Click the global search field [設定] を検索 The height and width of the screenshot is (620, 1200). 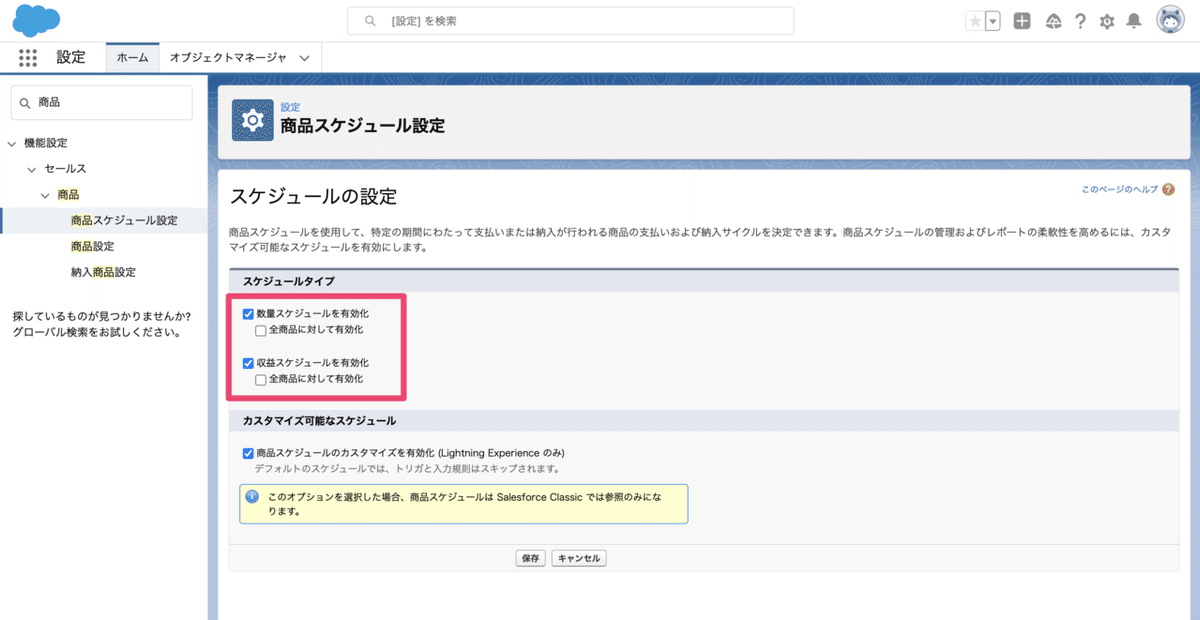point(570,21)
